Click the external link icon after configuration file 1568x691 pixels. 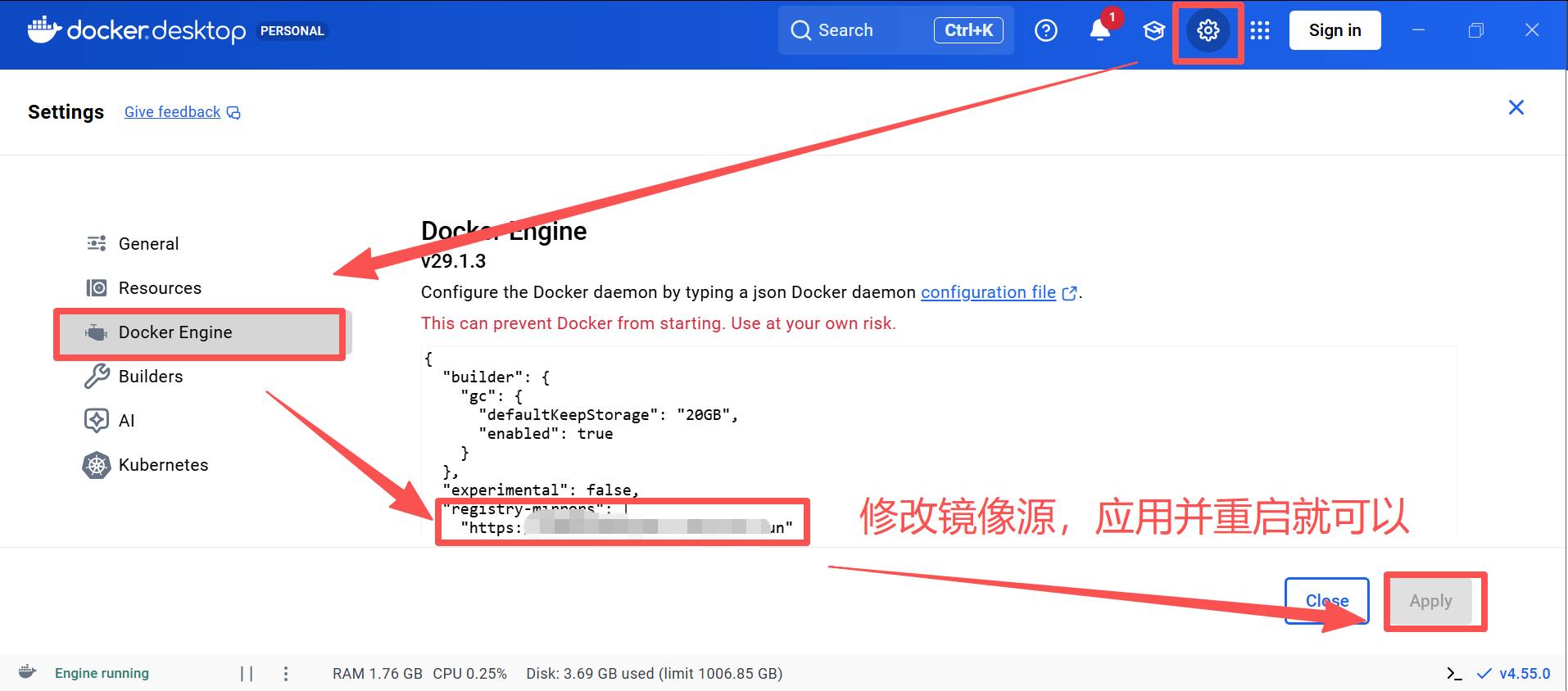[1069, 293]
